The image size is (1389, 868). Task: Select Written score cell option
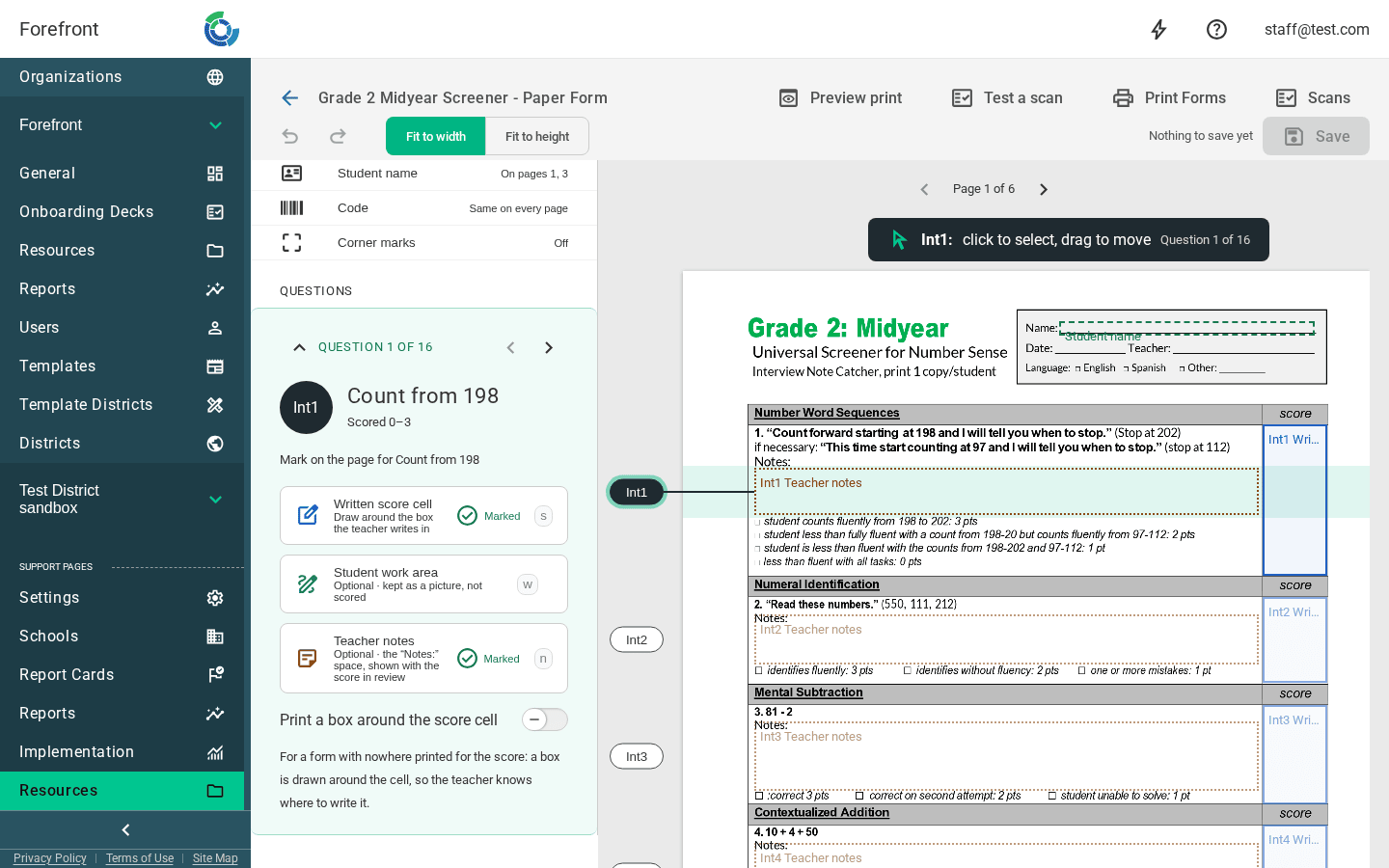tap(423, 516)
